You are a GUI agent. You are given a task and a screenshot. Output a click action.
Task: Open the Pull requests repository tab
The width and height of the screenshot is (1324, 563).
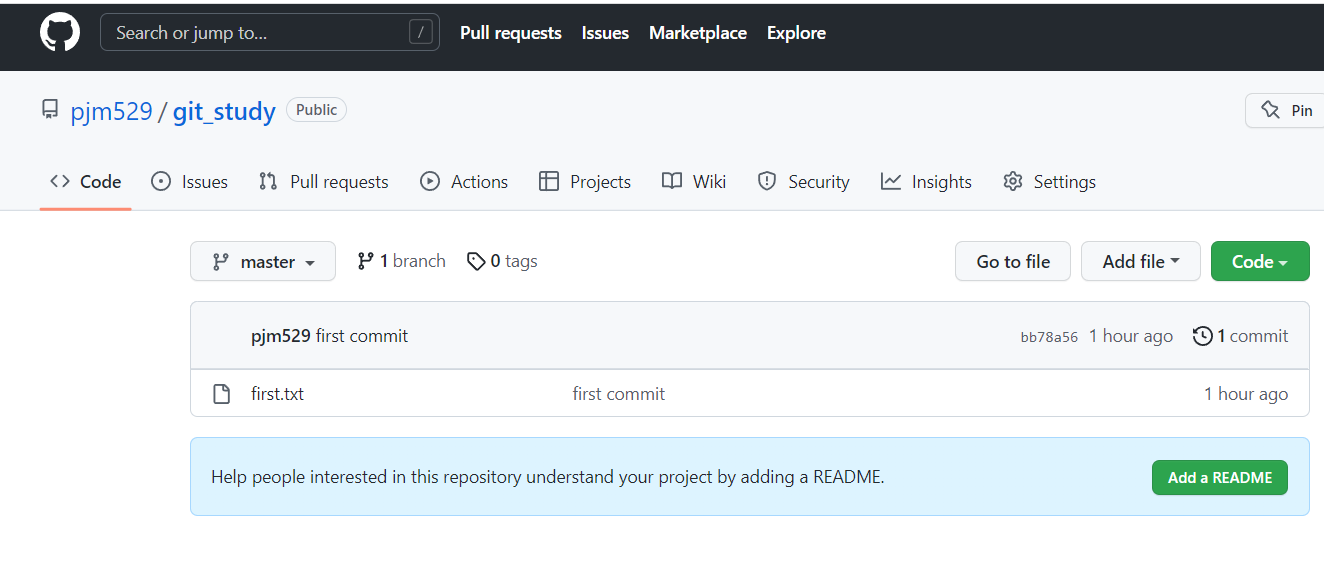(323, 182)
